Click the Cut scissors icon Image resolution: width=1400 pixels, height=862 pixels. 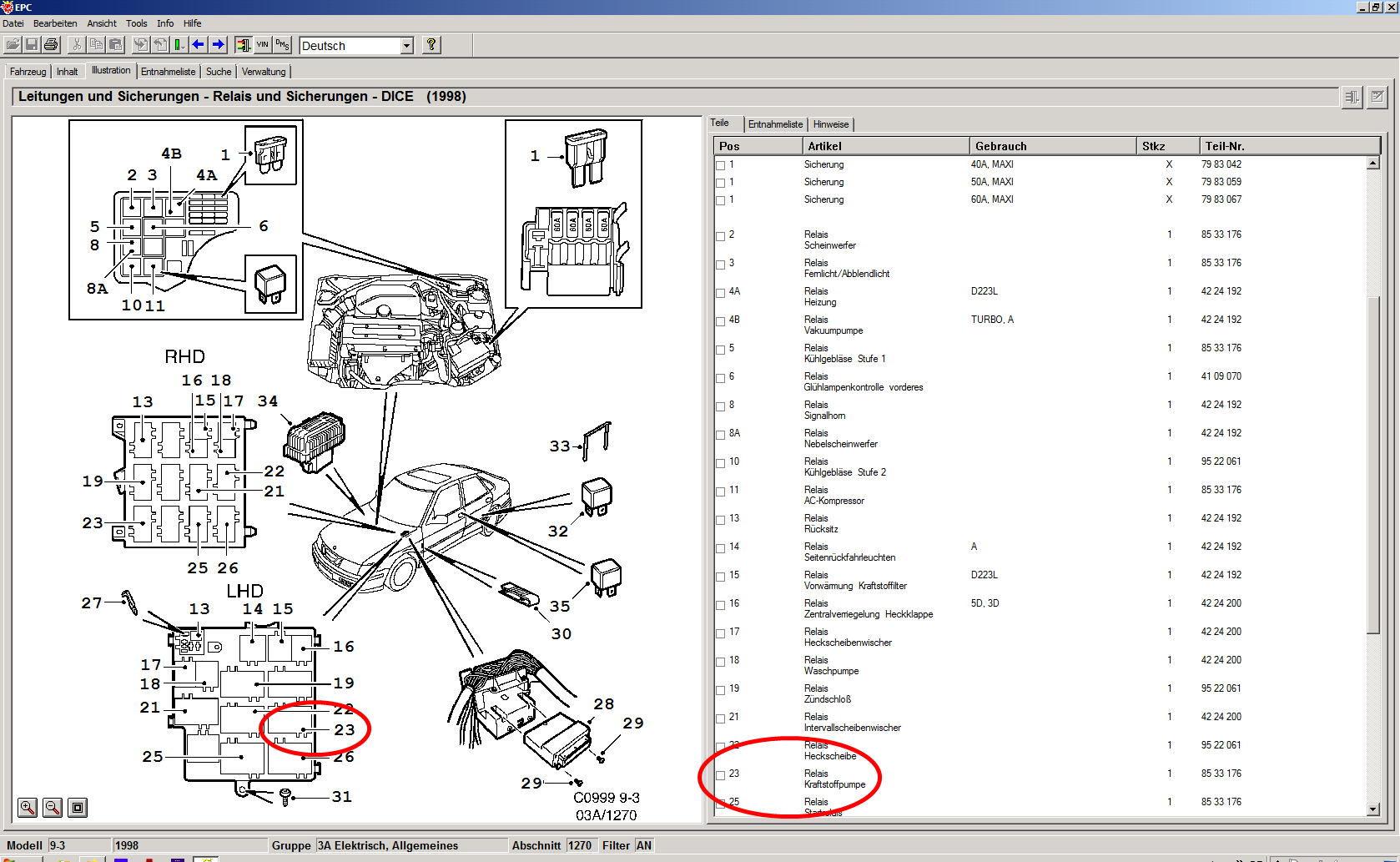pos(77,45)
